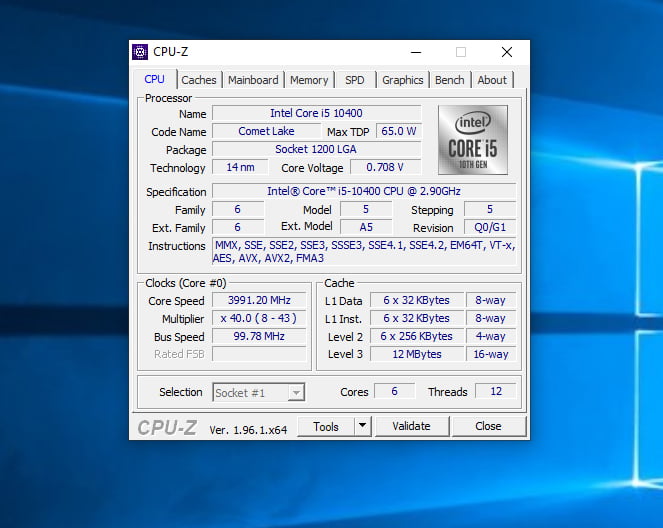Click the Ext. Family value '6'
This screenshot has height=528, width=663.
[238, 227]
